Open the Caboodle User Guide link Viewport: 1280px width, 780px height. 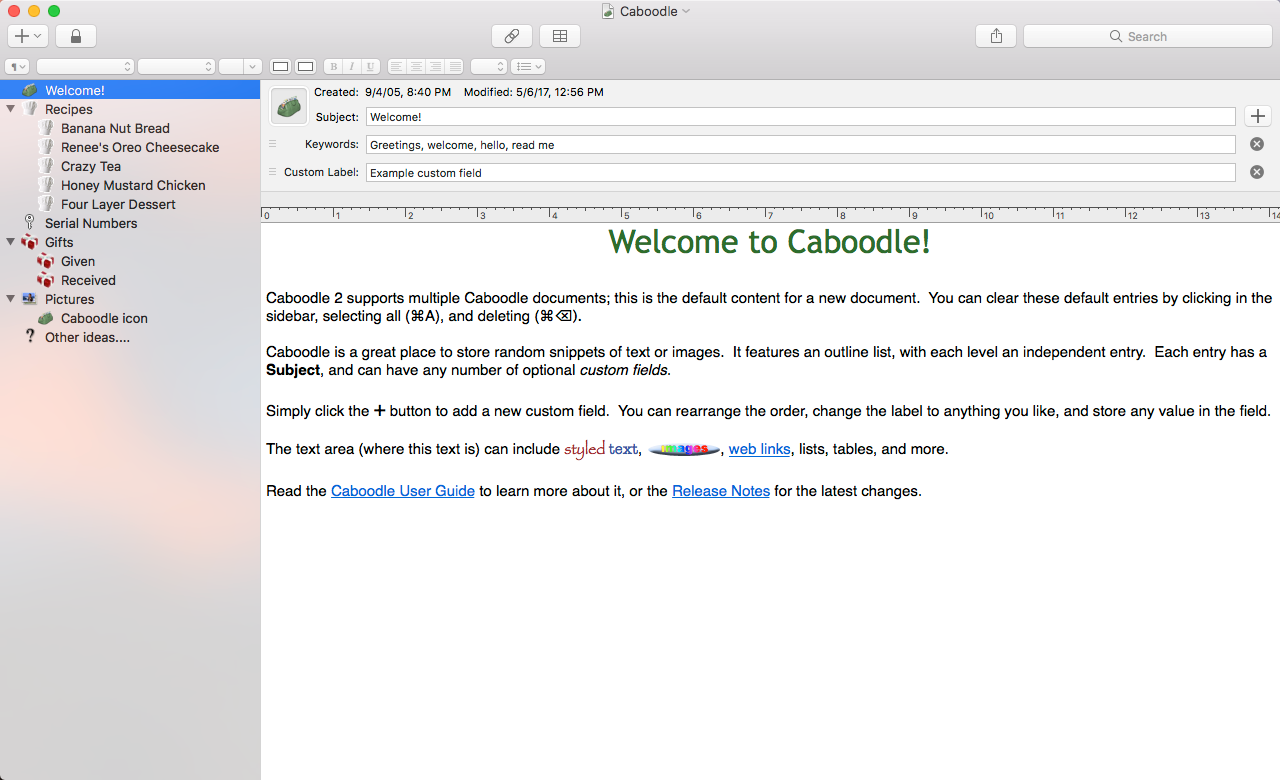point(403,491)
